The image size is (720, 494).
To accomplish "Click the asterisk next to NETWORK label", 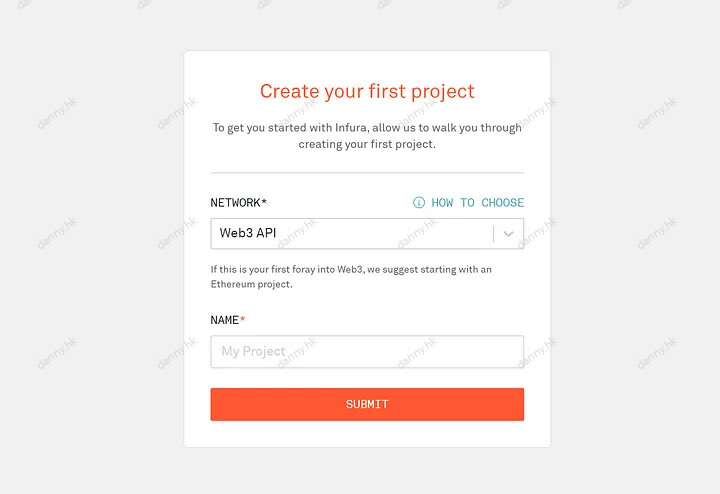I will point(264,201).
